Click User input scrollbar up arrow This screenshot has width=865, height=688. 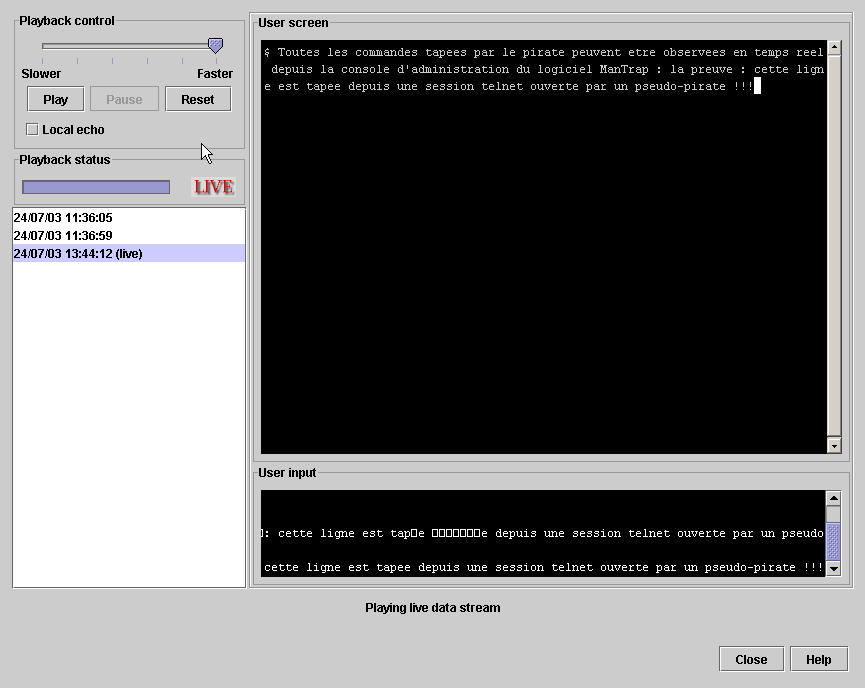coord(833,498)
